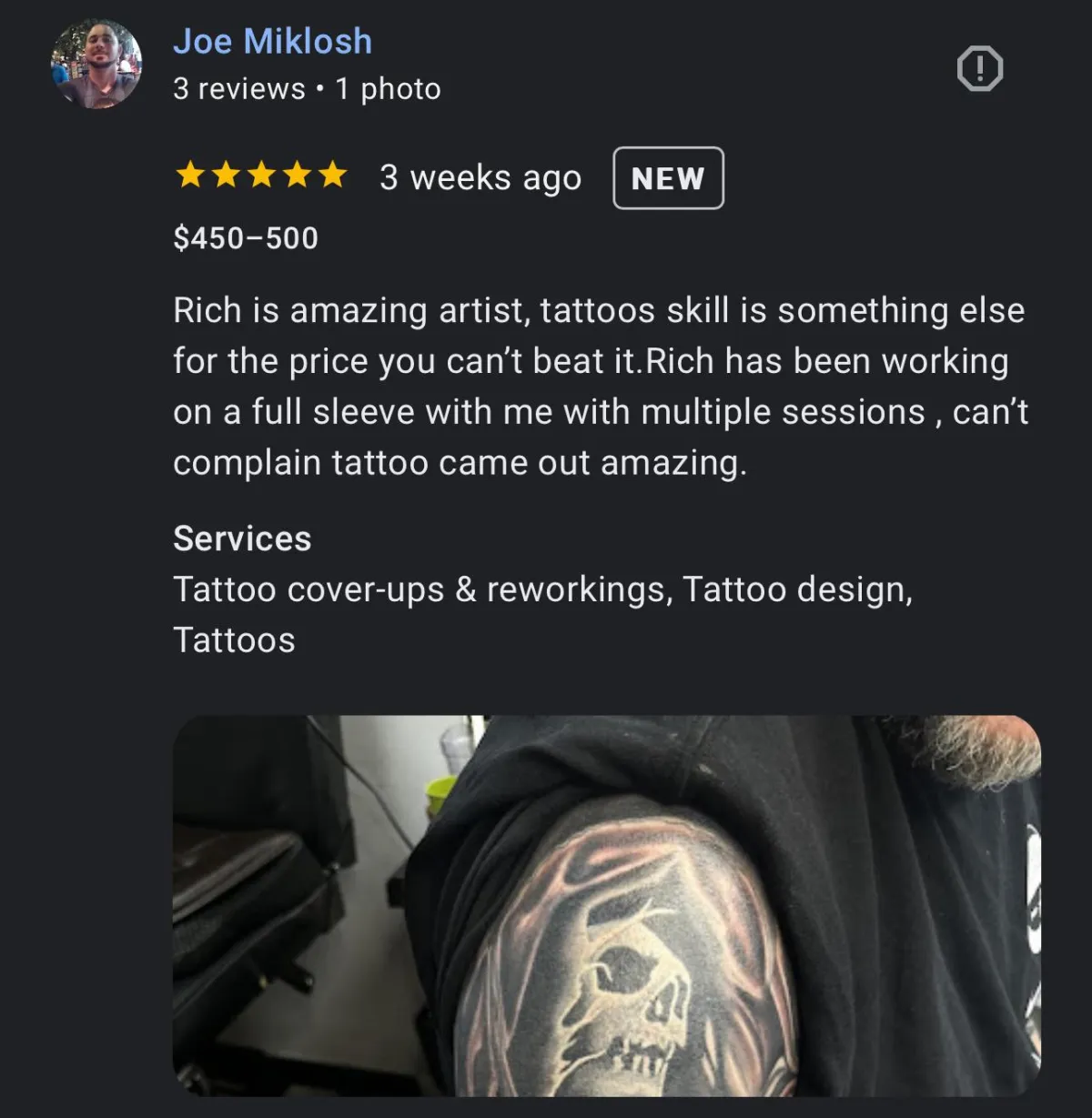Click the fourth yellow star

(x=297, y=174)
